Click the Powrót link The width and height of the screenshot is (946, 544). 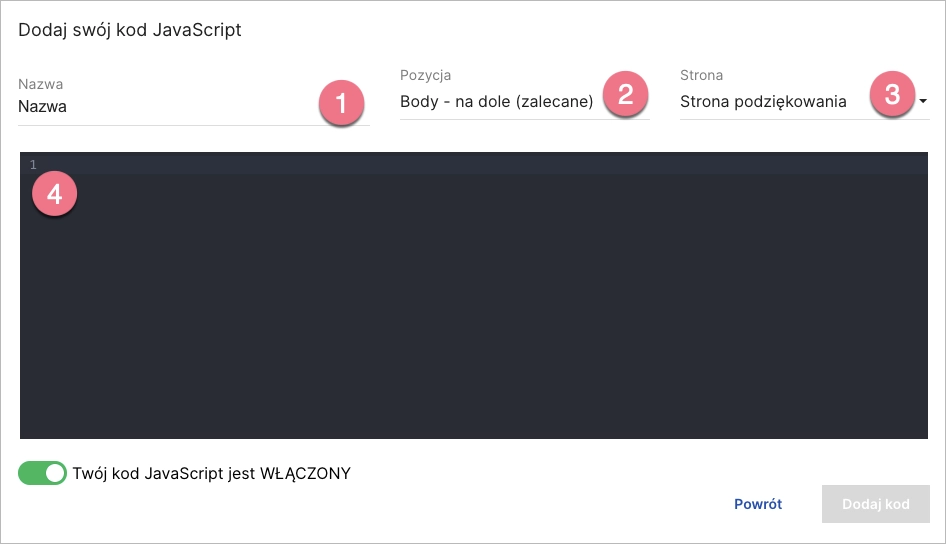(x=758, y=504)
